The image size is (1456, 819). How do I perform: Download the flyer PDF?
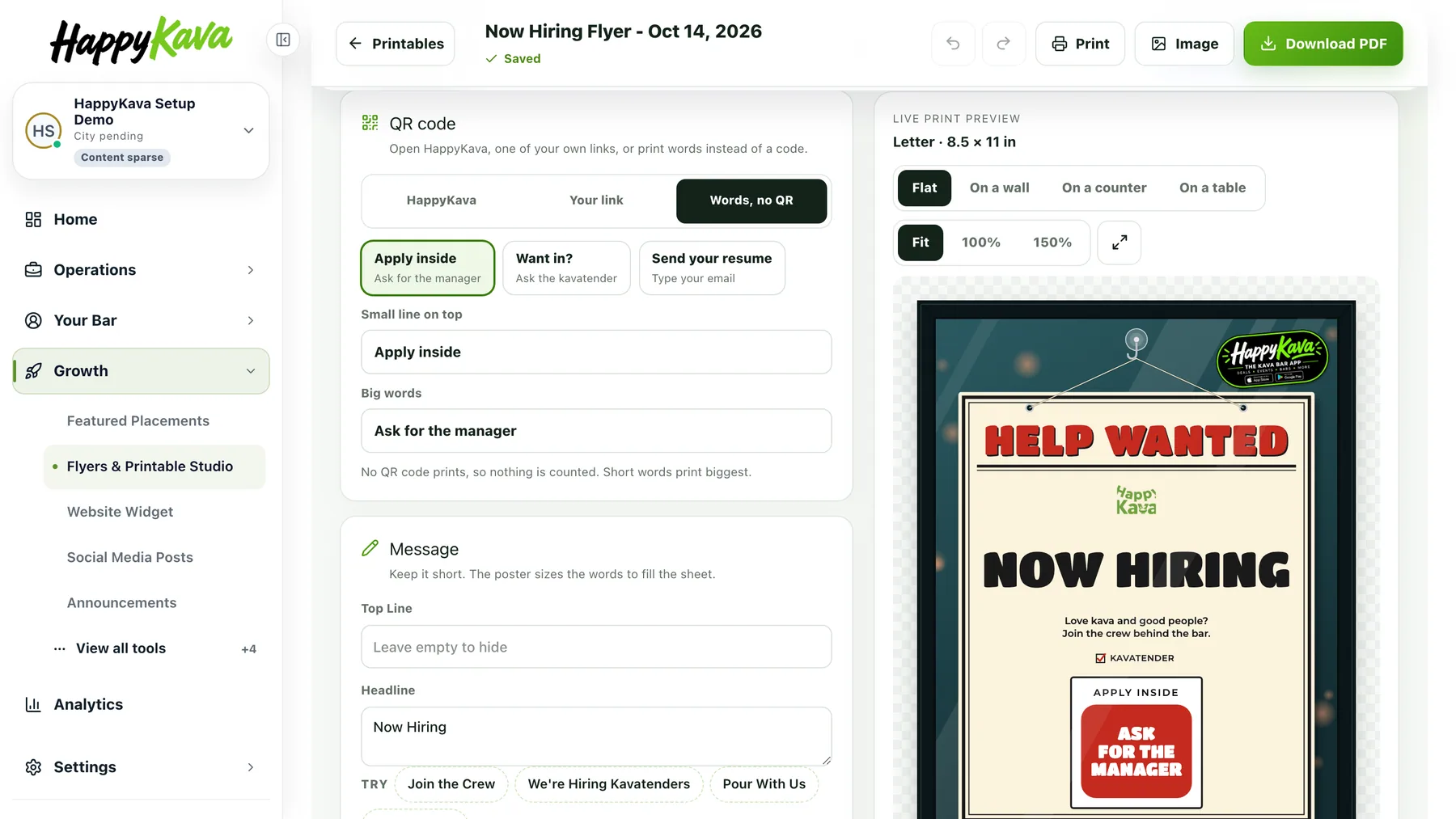coord(1323,44)
